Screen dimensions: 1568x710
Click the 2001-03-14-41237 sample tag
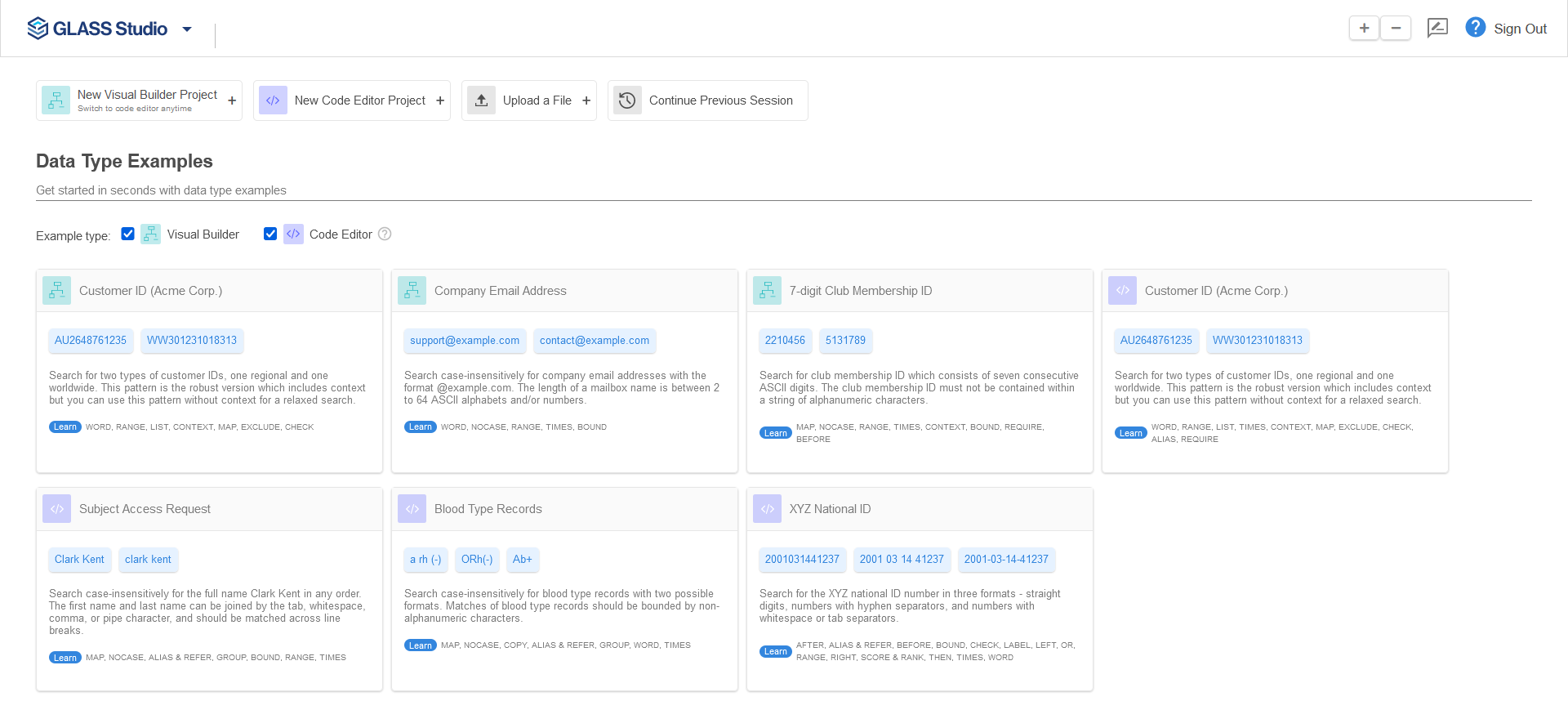click(x=1006, y=560)
